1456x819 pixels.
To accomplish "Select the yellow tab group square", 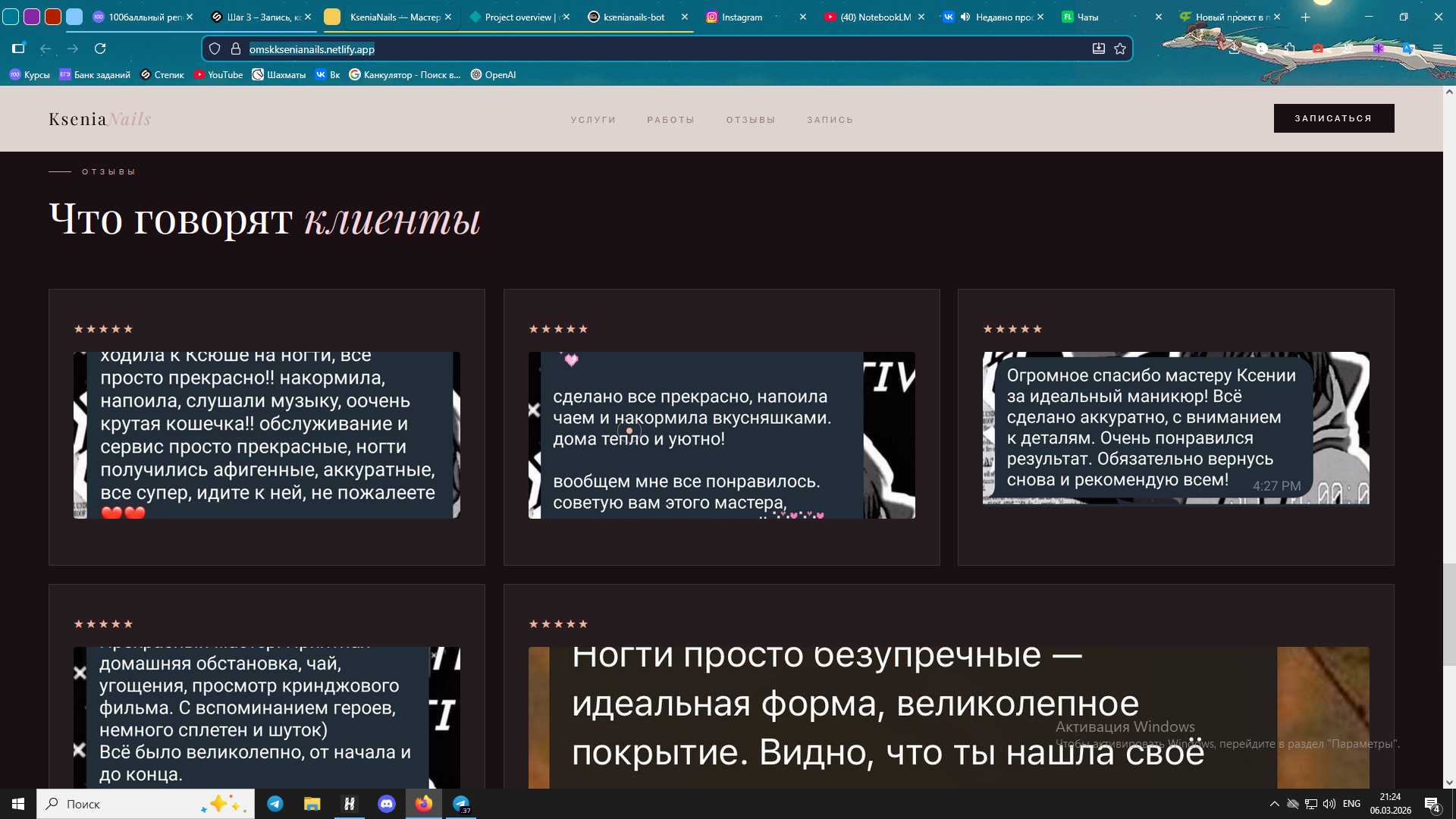I will (332, 17).
